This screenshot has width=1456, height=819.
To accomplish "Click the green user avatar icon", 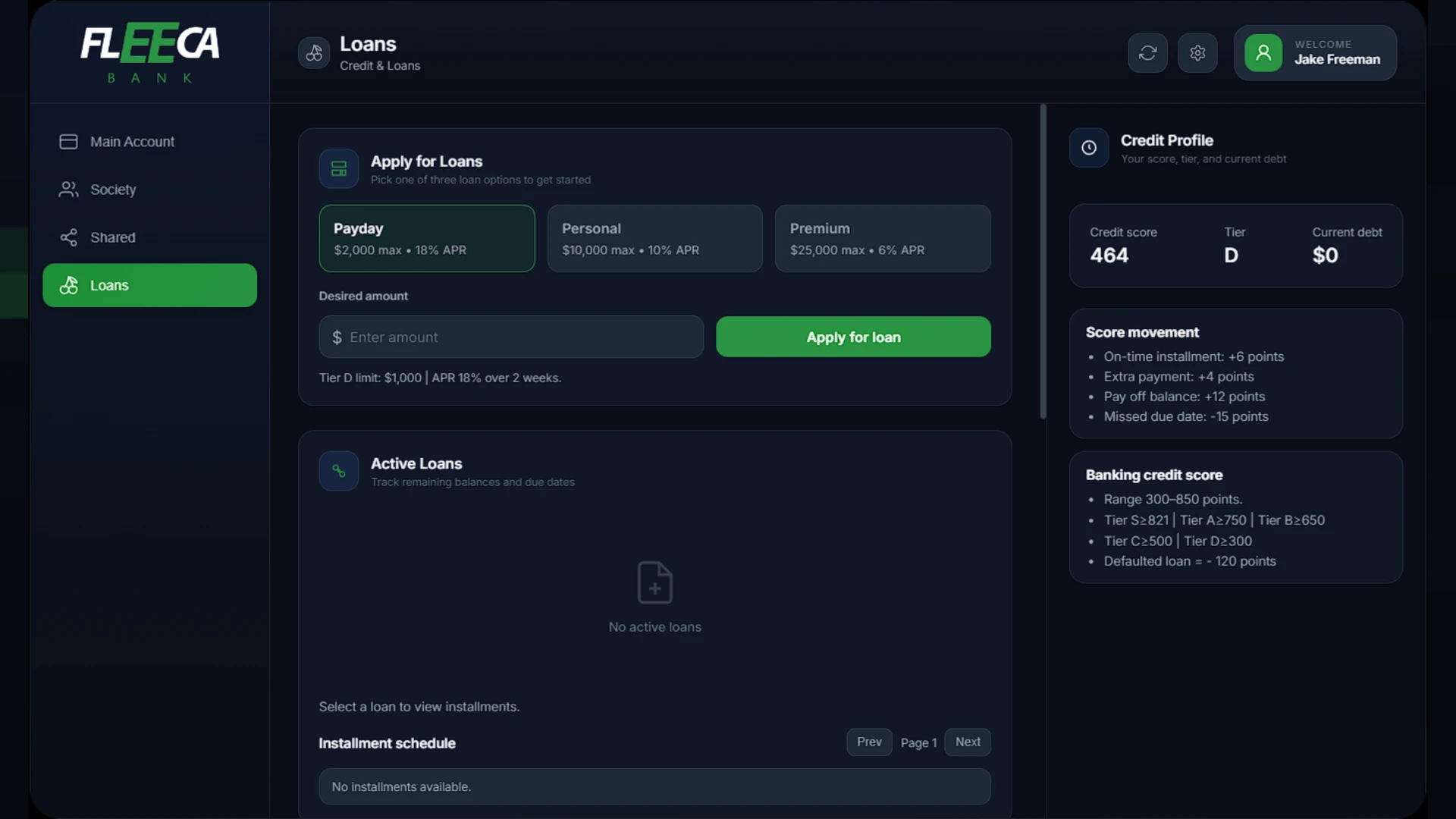I will point(1263,53).
